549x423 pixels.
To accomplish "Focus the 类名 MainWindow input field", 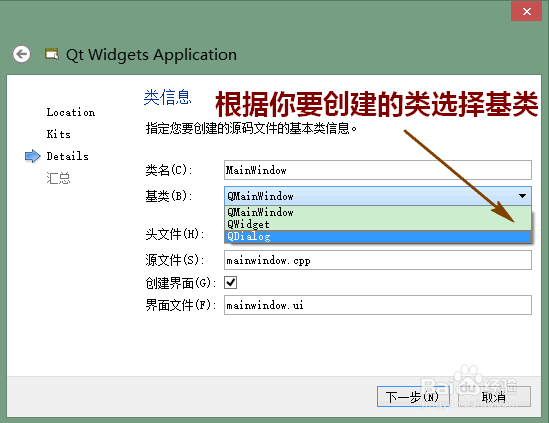I will (378, 170).
